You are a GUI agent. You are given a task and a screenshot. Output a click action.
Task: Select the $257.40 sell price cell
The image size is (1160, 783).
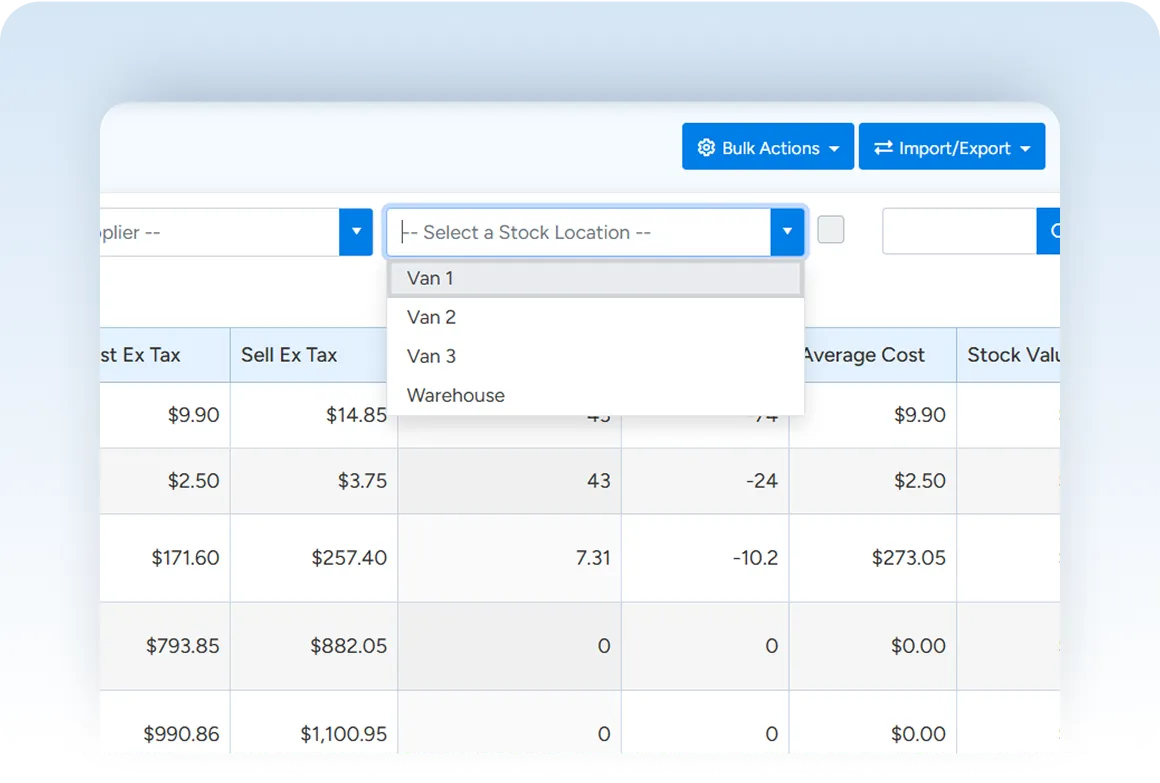point(314,558)
